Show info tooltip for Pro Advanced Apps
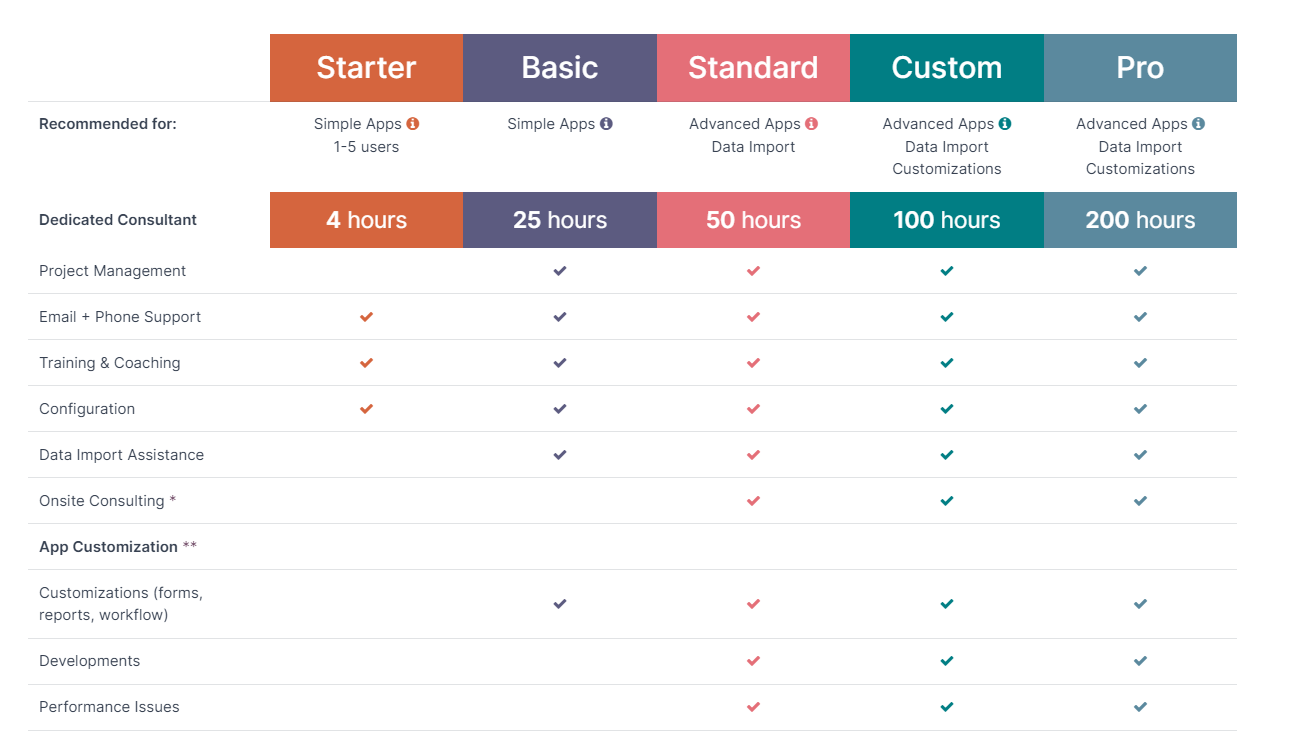 click(1198, 124)
